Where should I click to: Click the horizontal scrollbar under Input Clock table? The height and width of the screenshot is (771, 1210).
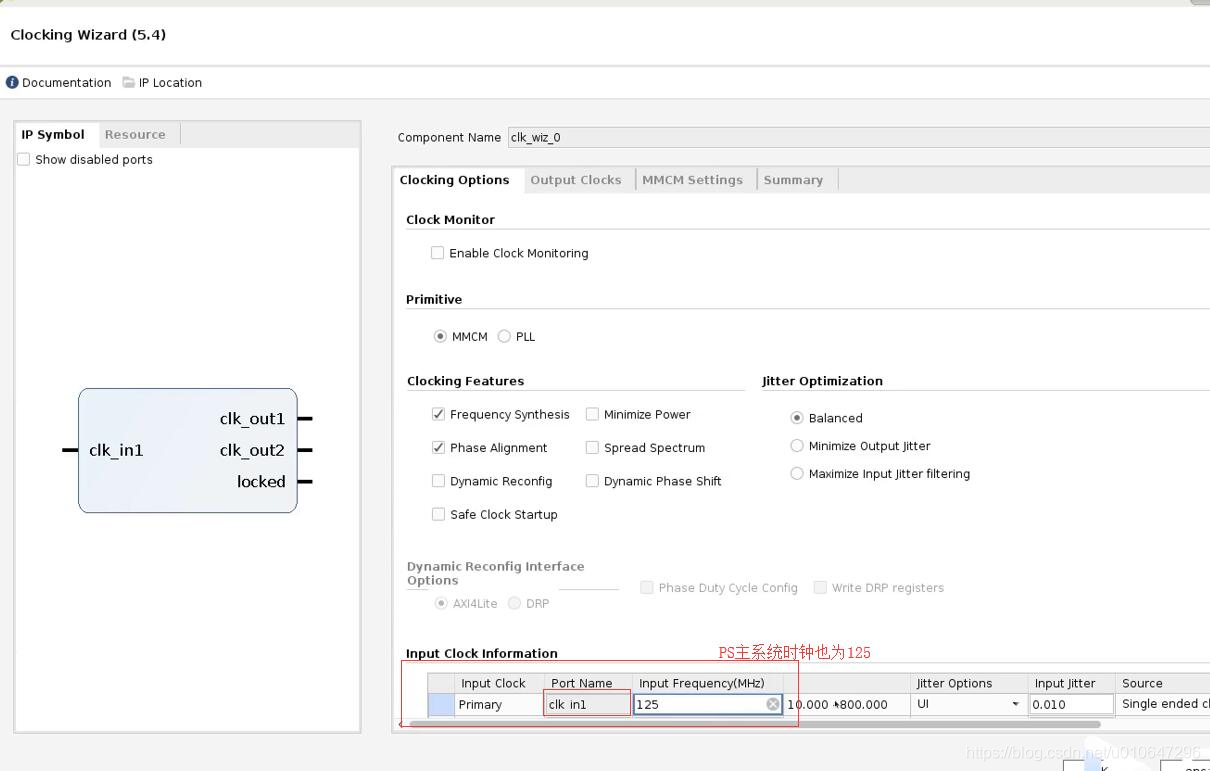pos(755,724)
